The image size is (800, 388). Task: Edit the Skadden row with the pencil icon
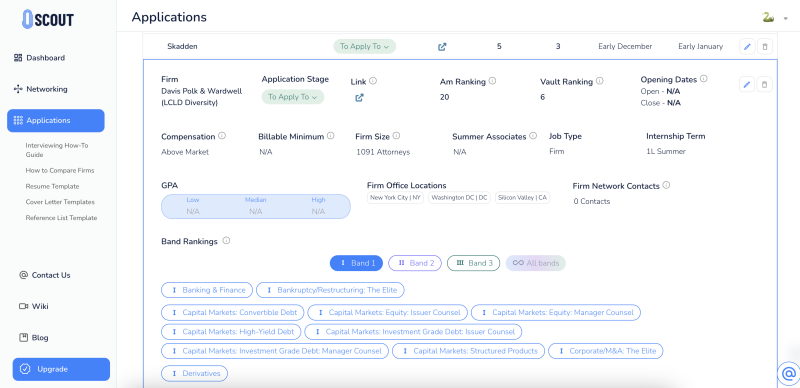click(747, 46)
